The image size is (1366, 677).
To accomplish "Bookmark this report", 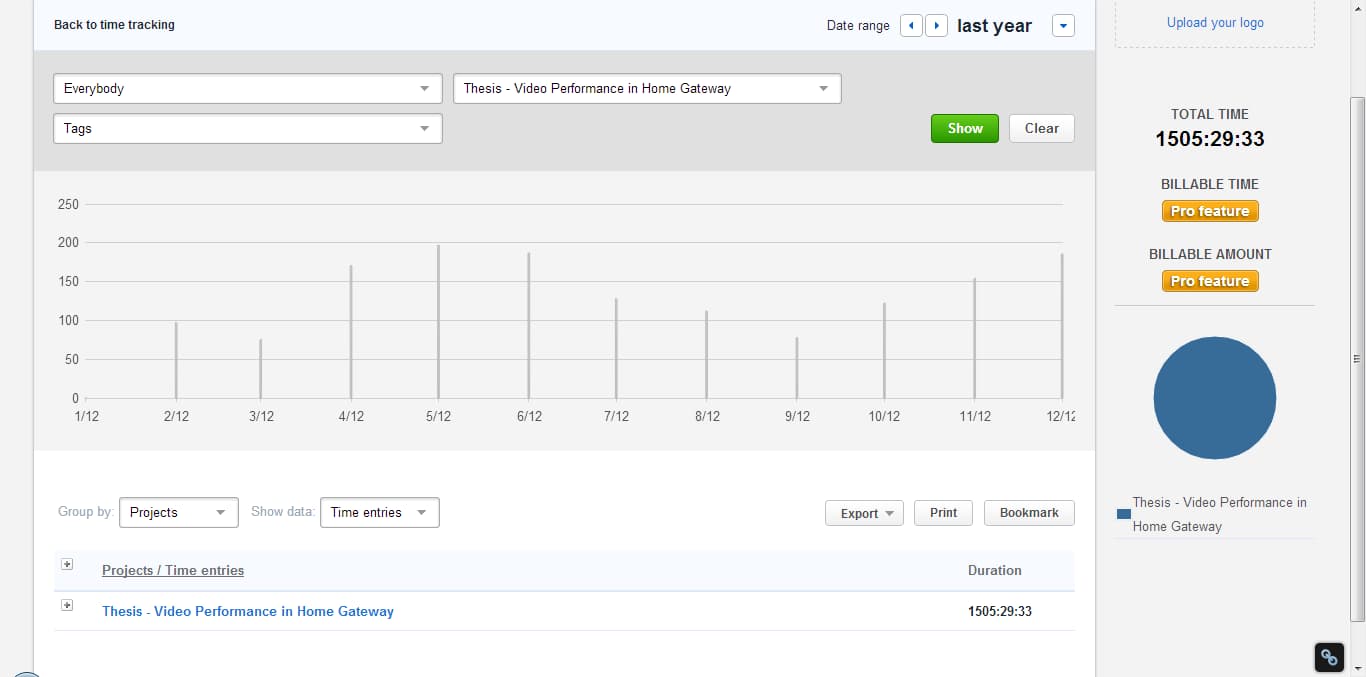I will (x=1029, y=513).
